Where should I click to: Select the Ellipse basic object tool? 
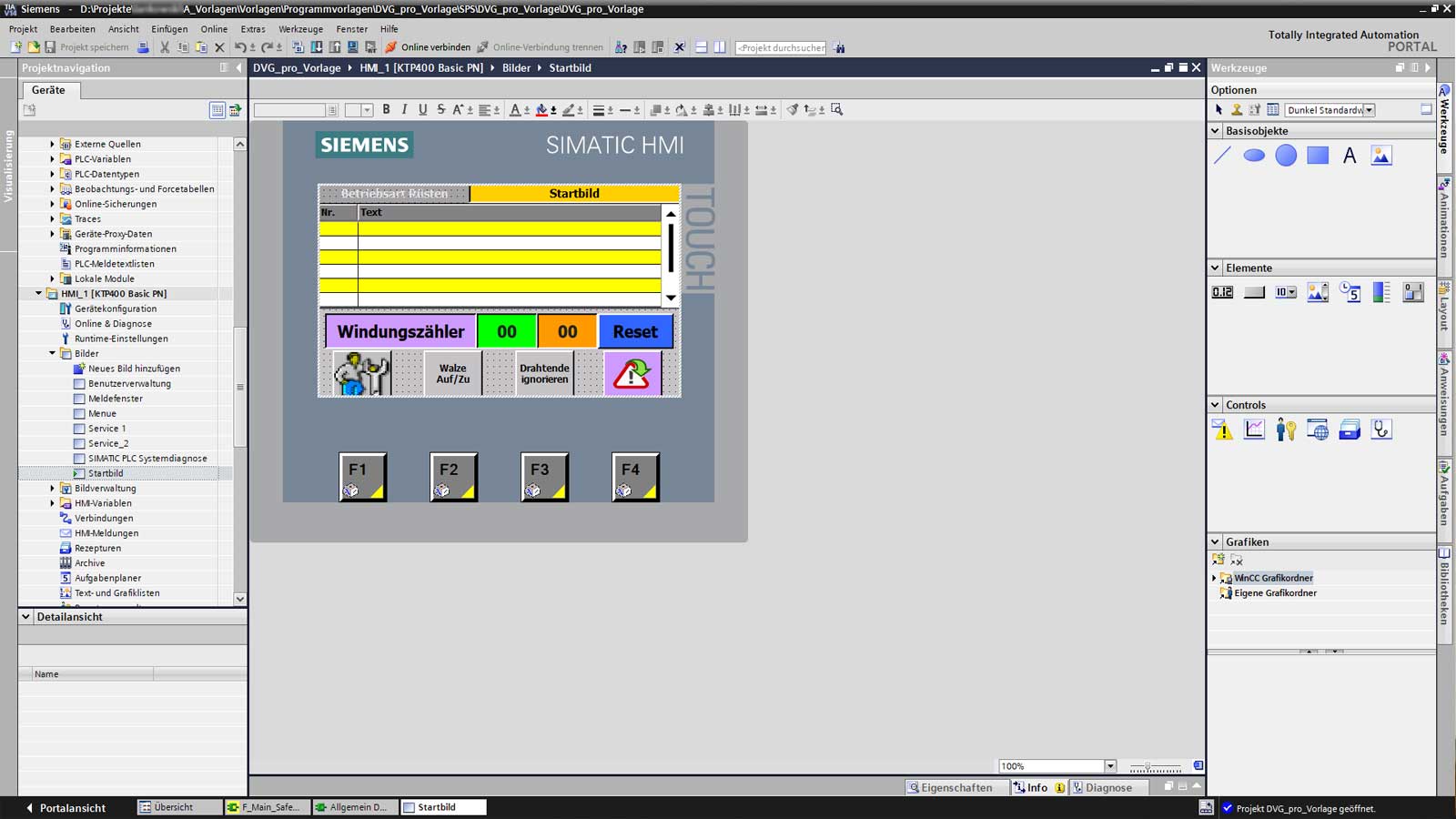(x=1254, y=156)
